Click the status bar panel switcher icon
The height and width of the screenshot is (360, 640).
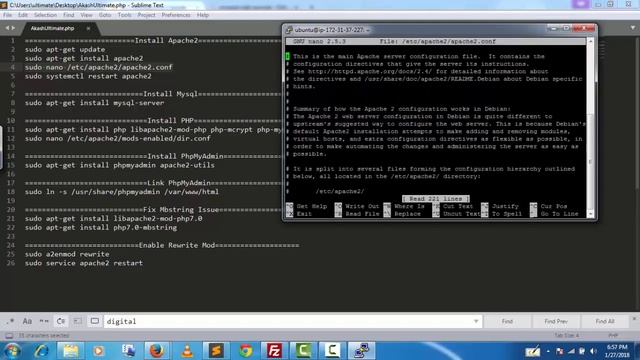pyautogui.click(x=9, y=336)
